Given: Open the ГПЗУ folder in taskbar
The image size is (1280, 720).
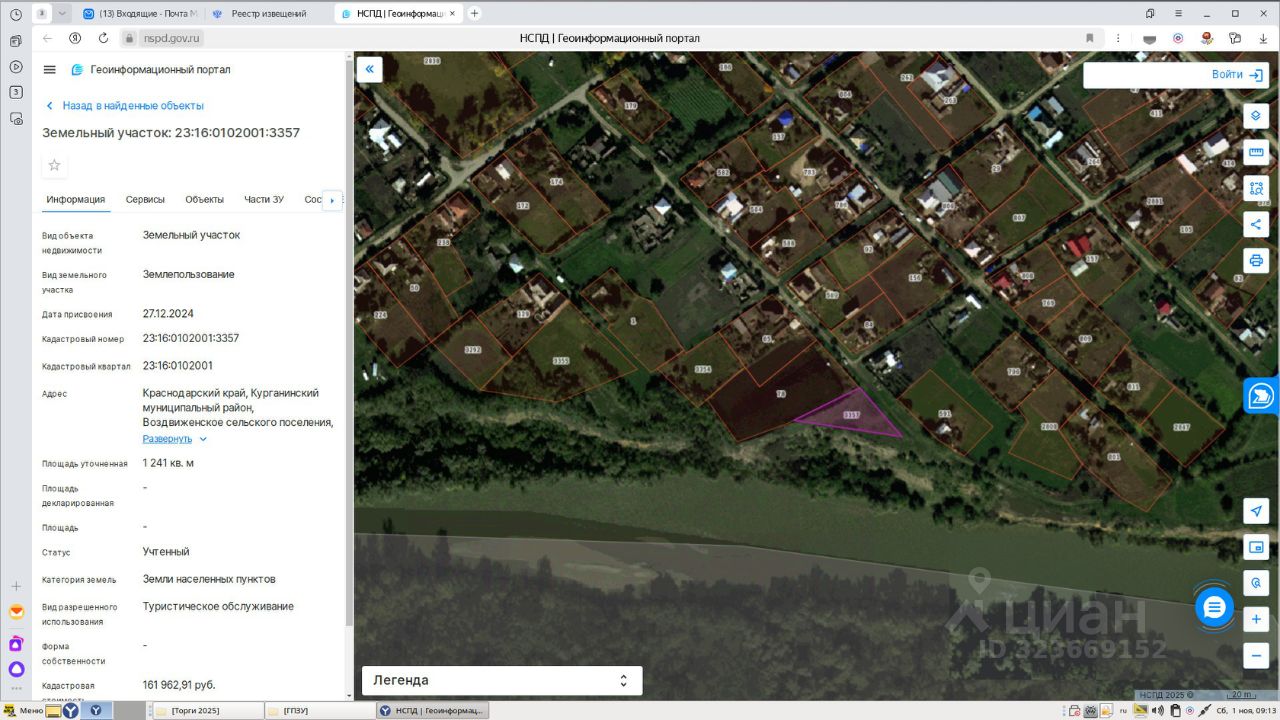Looking at the screenshot, I should (320, 710).
